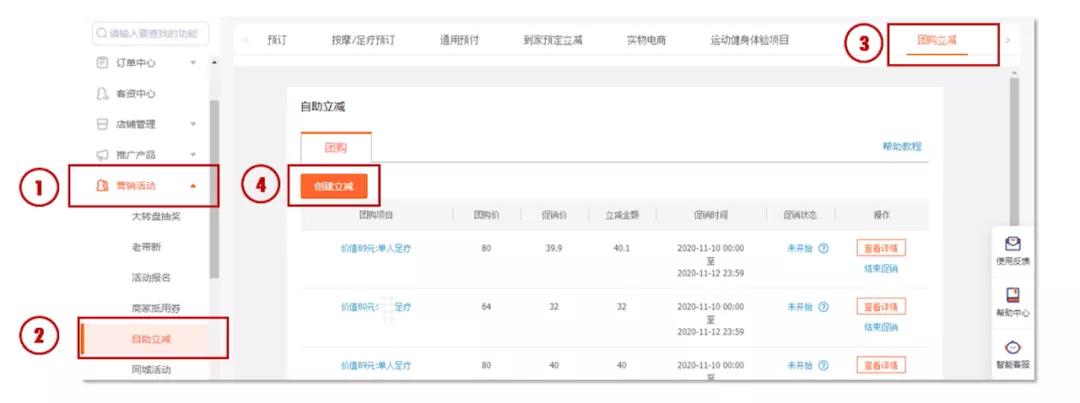Open 帮助中心 book icon
The image size is (1080, 403).
[1012, 295]
